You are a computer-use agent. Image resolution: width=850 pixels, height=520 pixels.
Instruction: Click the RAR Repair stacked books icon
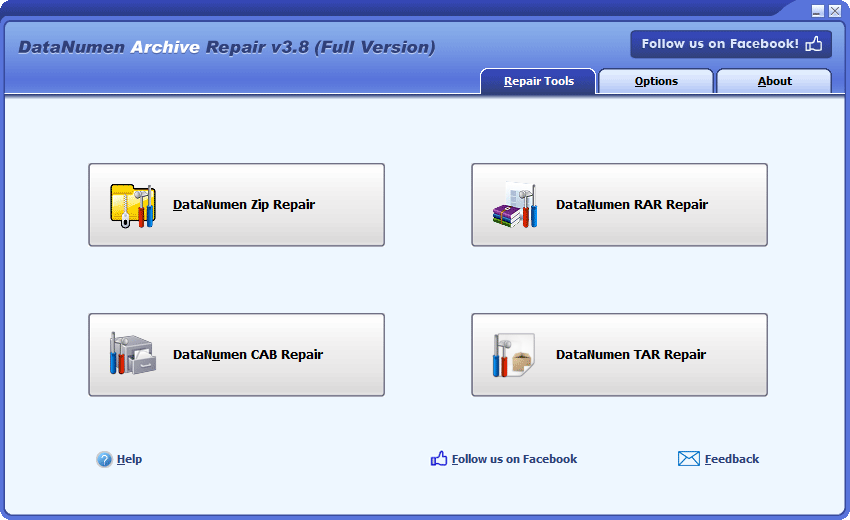[515, 205]
